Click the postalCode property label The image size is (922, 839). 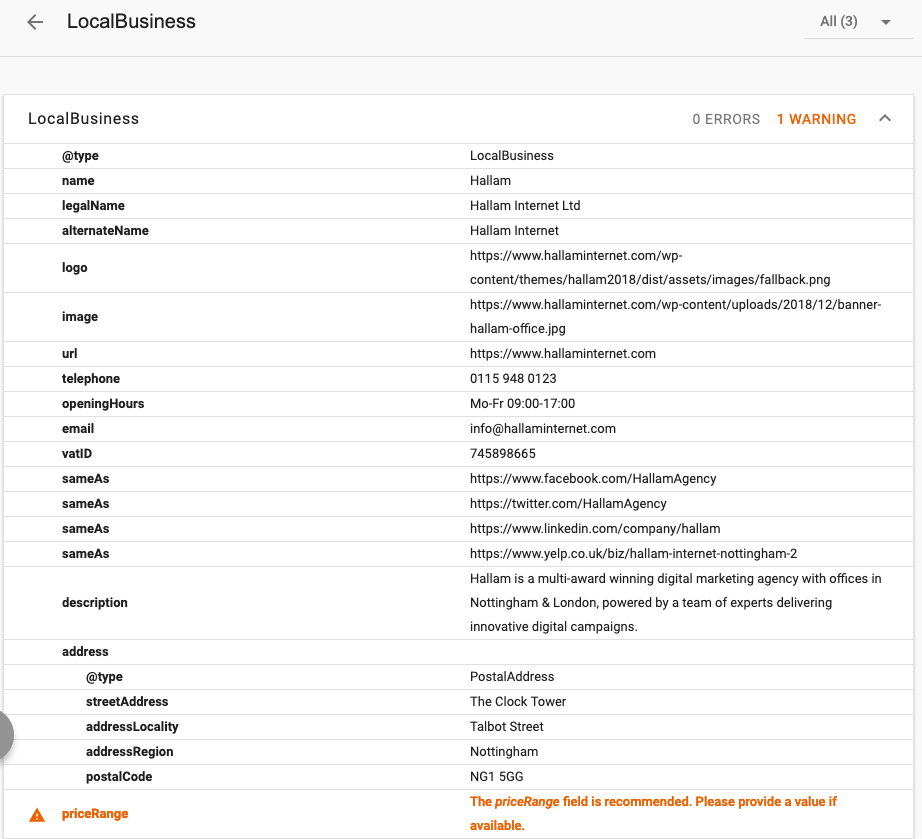119,777
